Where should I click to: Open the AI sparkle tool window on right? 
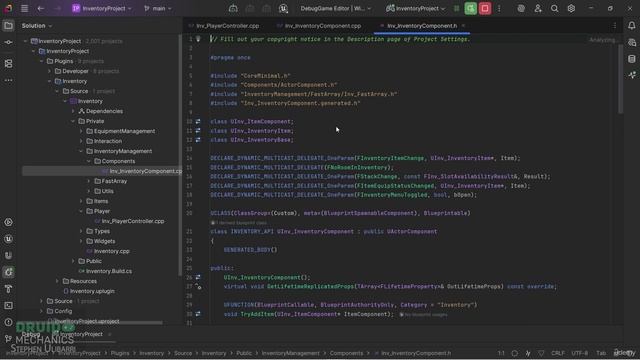pos(631,75)
